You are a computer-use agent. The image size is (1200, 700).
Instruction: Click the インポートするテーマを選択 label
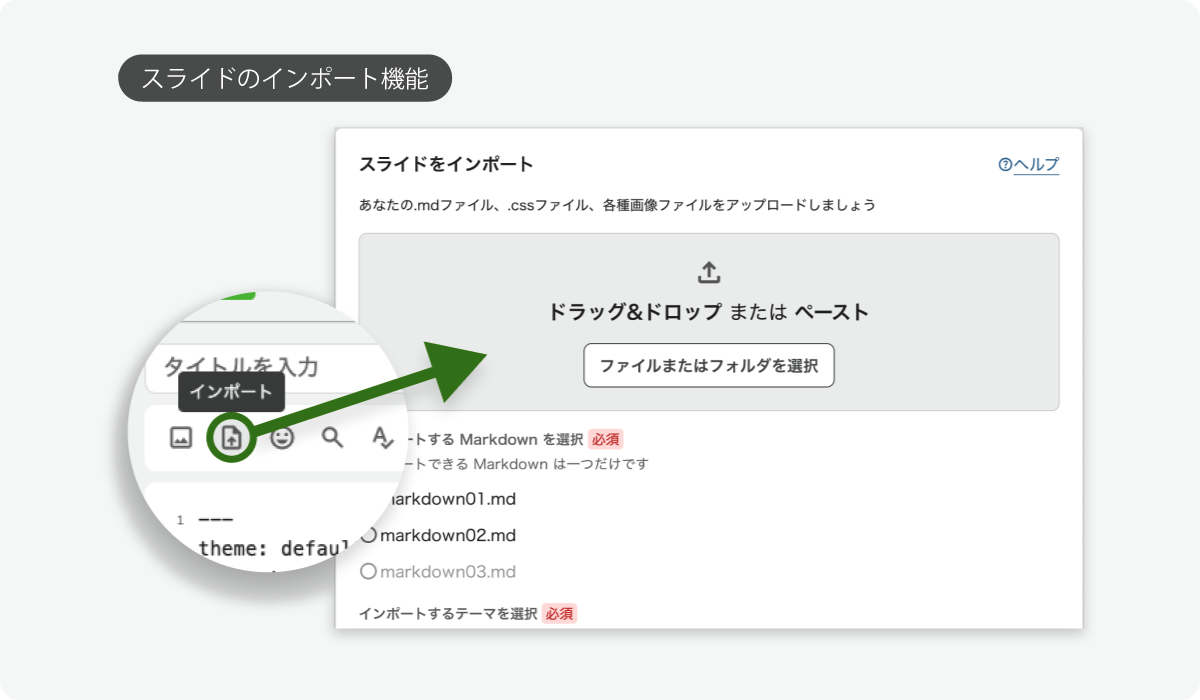click(448, 613)
